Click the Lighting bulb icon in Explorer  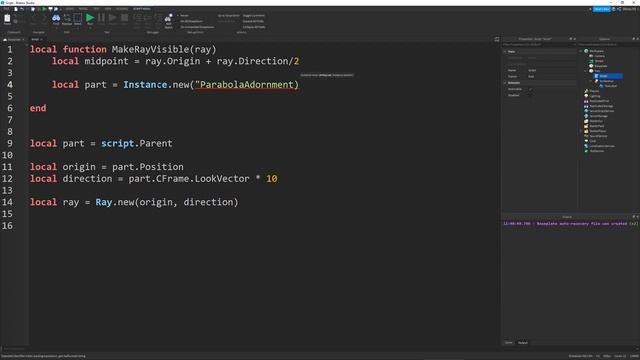pos(586,96)
